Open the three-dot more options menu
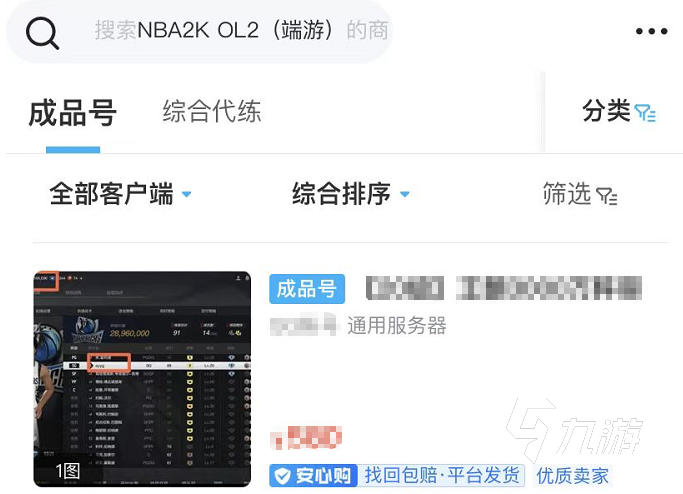Viewport: 683px width, 494px height. (x=651, y=31)
